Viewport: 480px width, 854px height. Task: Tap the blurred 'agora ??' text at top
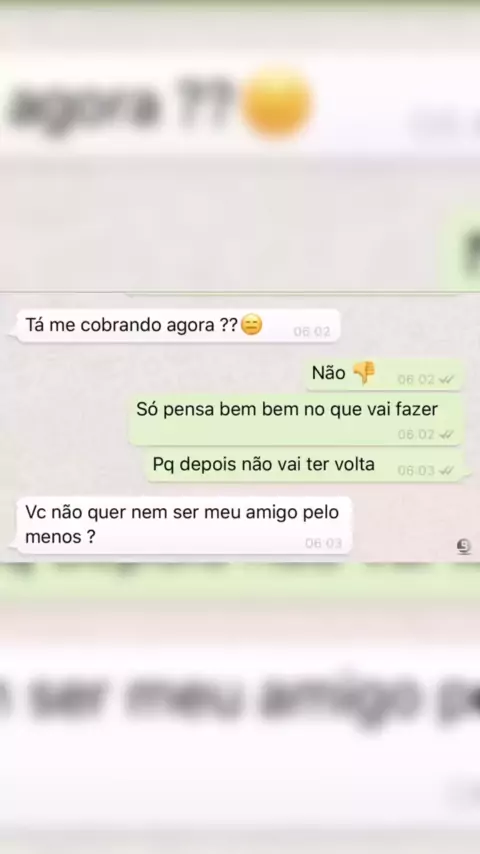point(120,105)
